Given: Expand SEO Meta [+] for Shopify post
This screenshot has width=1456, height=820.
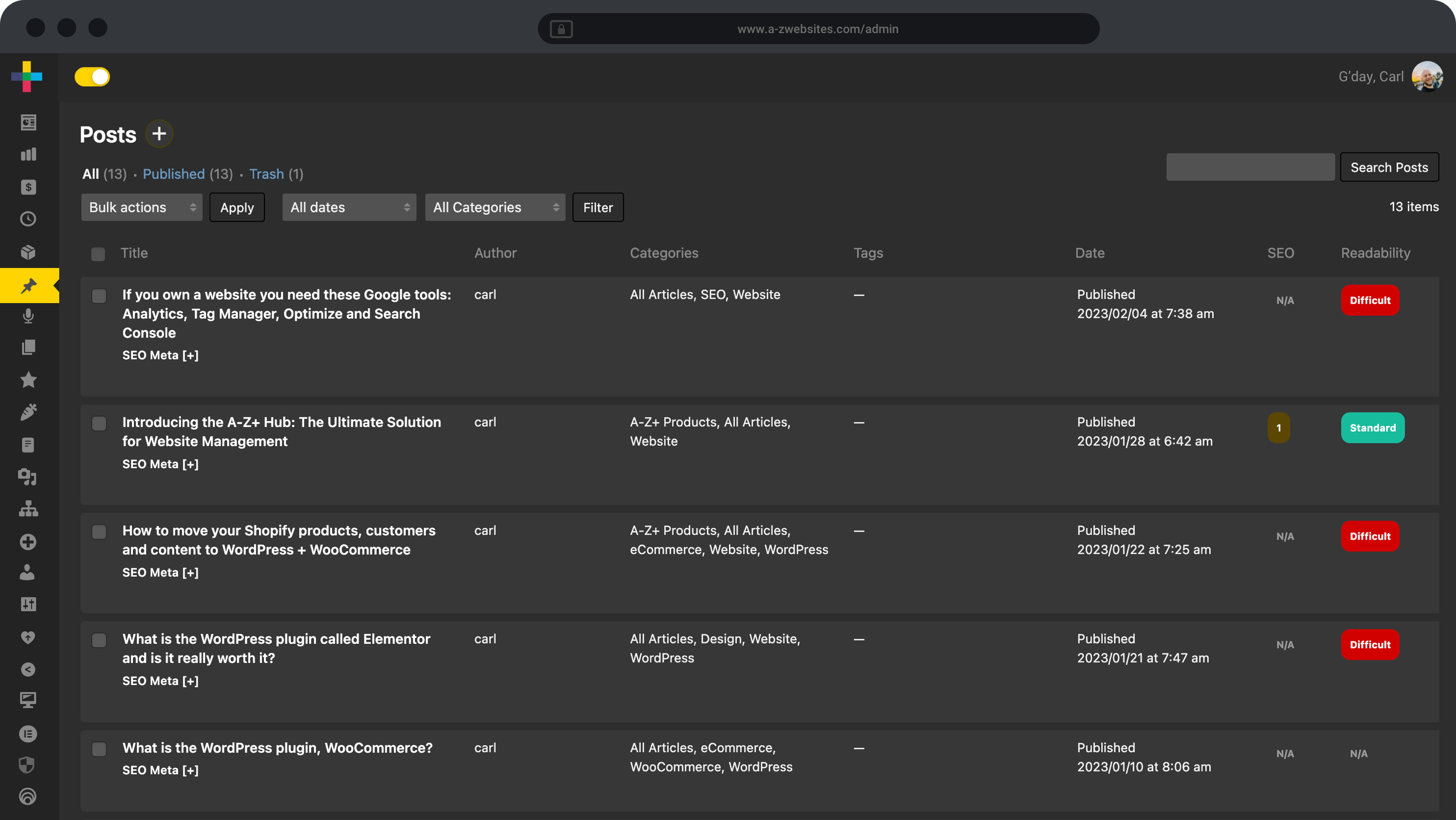Looking at the screenshot, I should (x=161, y=572).
